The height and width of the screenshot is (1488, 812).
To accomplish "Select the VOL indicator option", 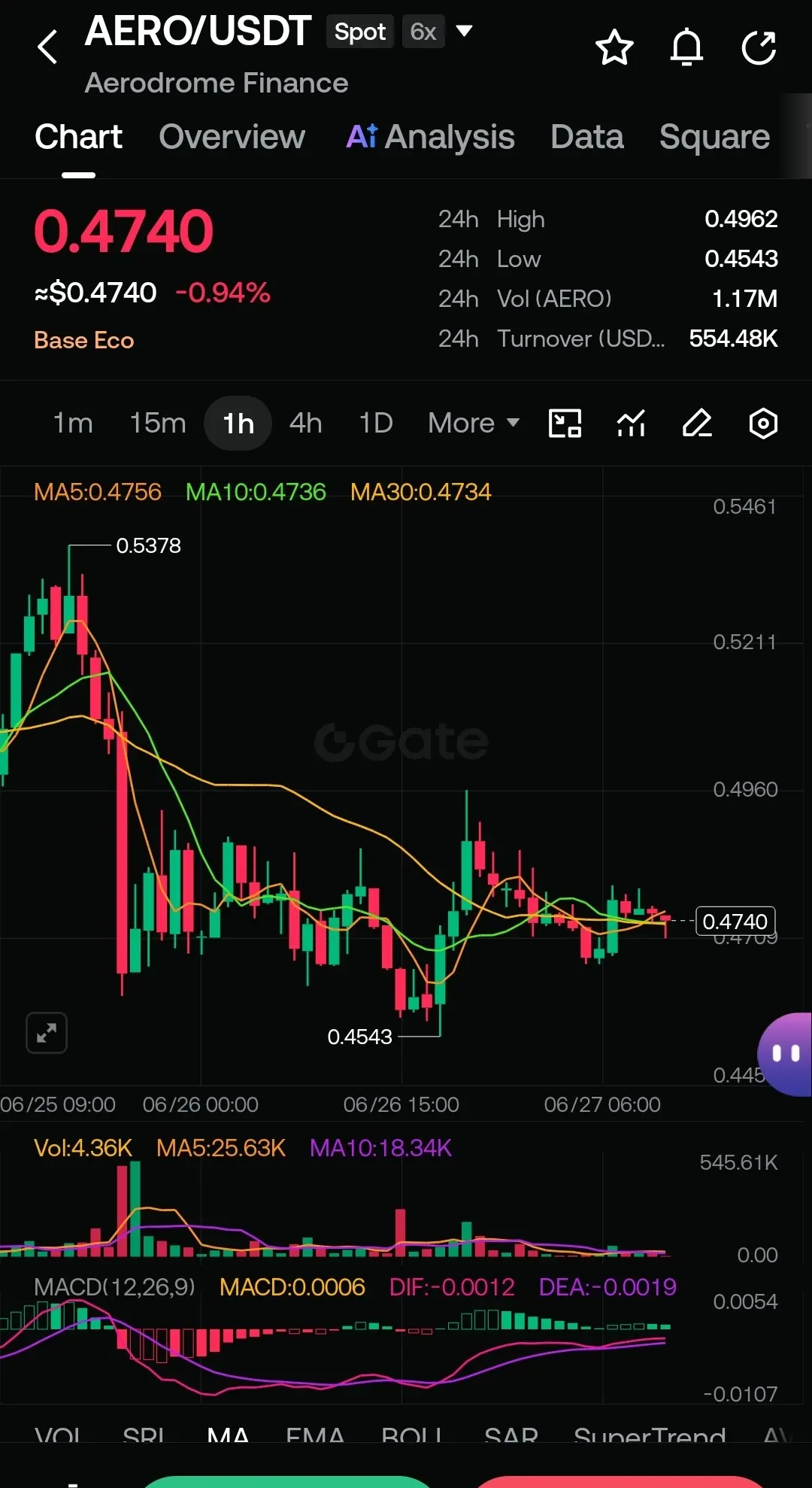I will coord(58,1435).
